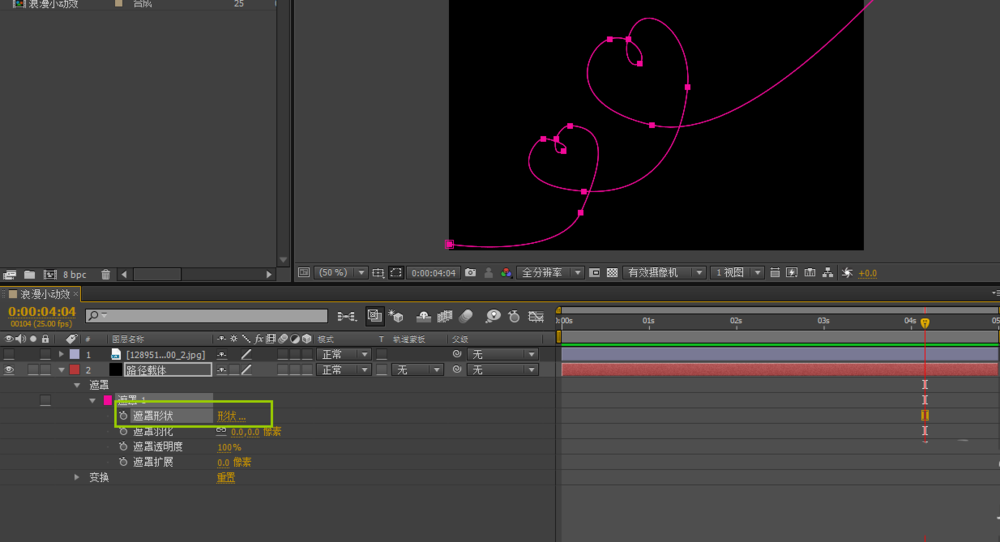Open the 全分辨率 resolution dropdown
Image resolution: width=1000 pixels, height=542 pixels.
click(x=550, y=272)
